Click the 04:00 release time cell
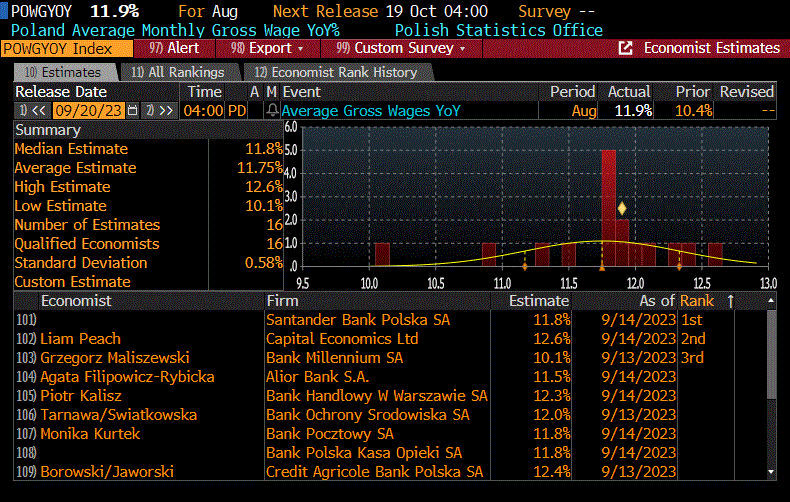This screenshot has width=790, height=502. point(204,110)
